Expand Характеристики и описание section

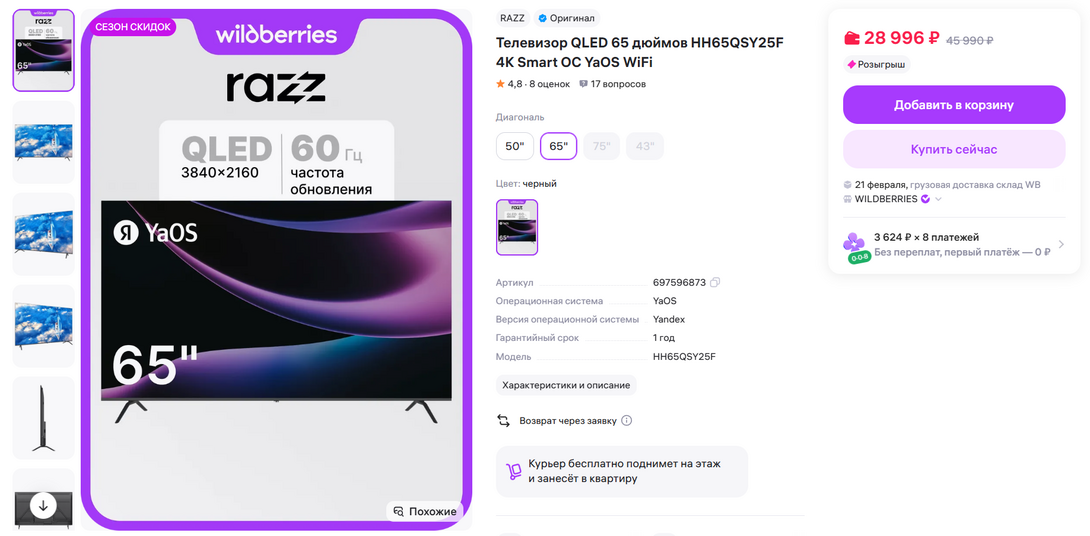(566, 385)
